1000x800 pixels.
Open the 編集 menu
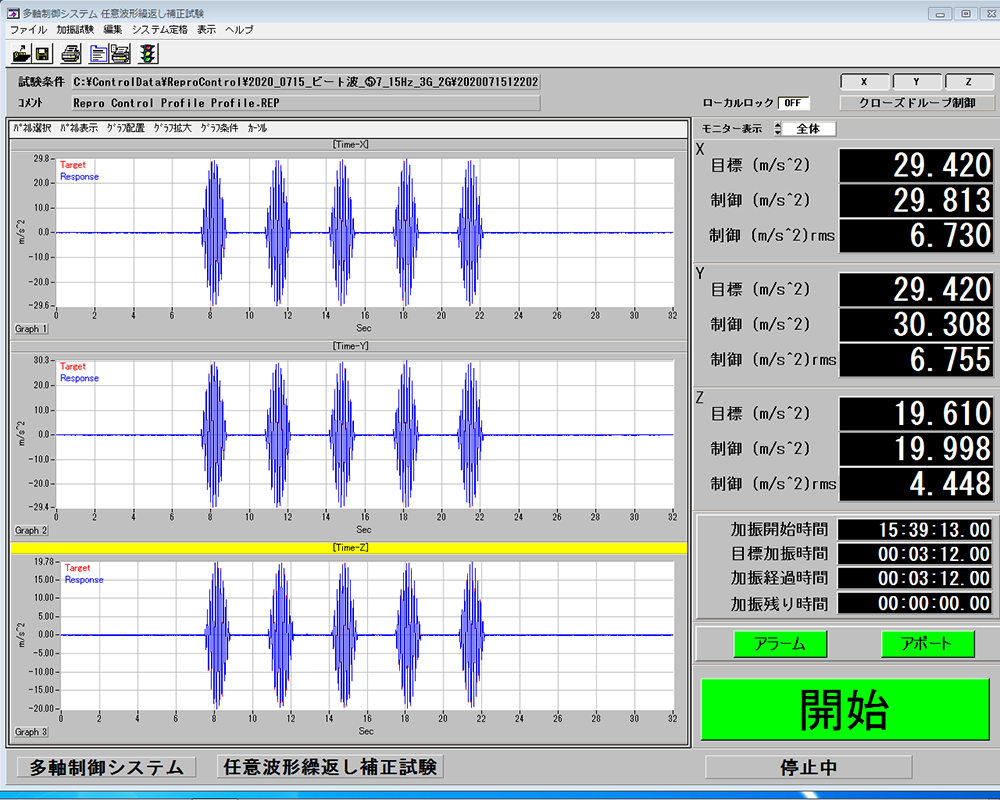pos(112,29)
